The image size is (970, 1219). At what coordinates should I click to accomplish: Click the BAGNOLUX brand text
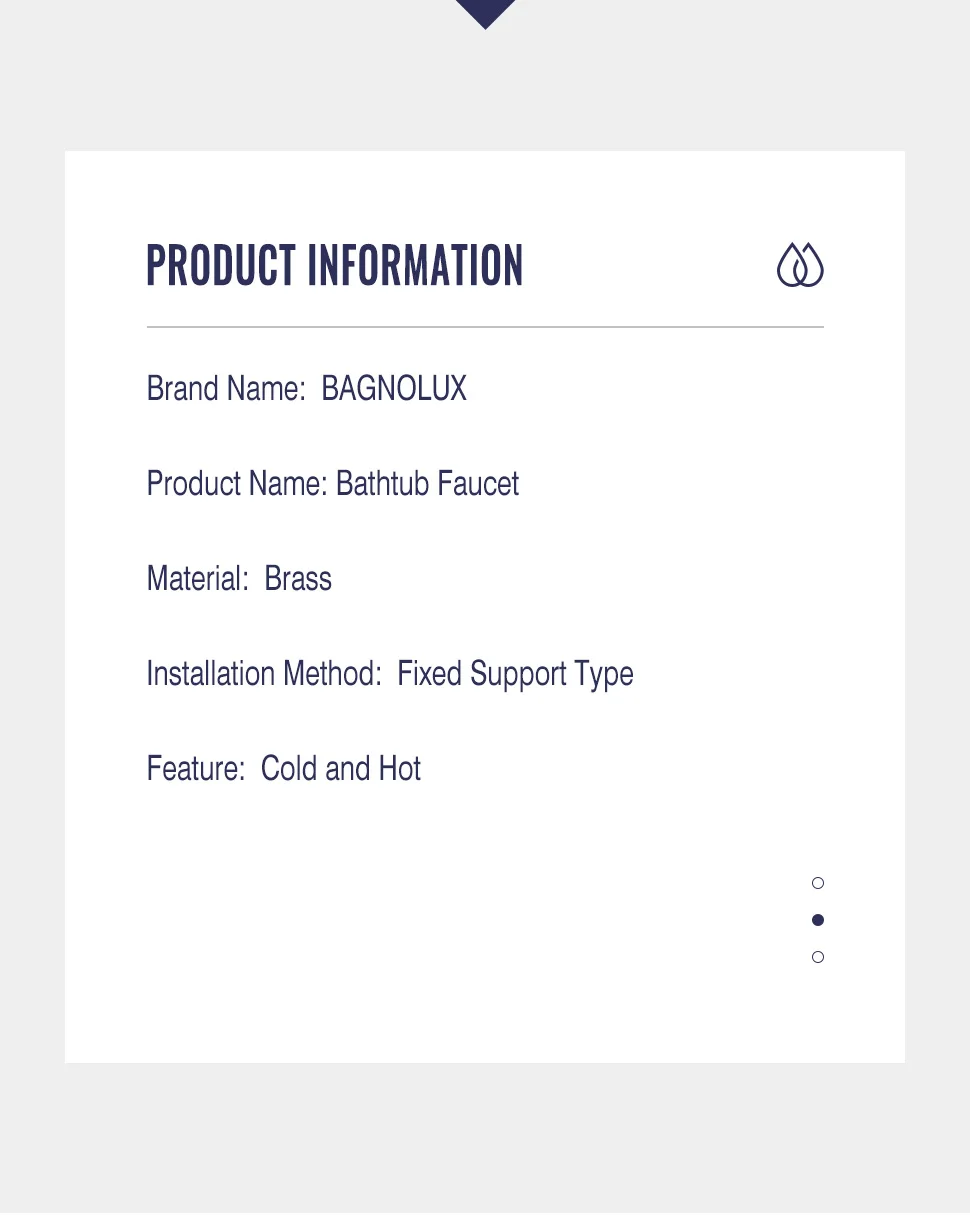tap(394, 388)
